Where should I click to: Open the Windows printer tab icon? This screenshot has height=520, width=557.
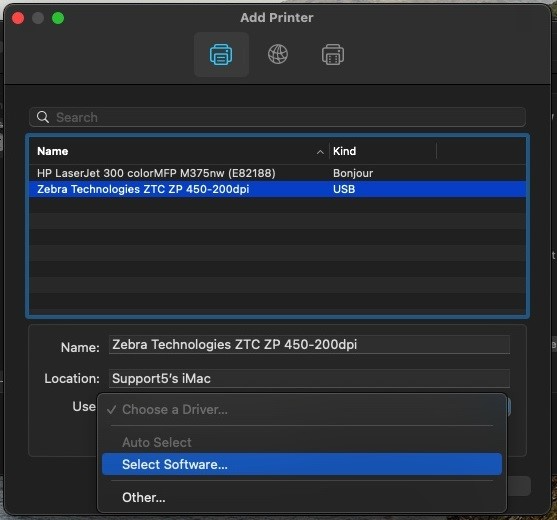click(x=333, y=54)
